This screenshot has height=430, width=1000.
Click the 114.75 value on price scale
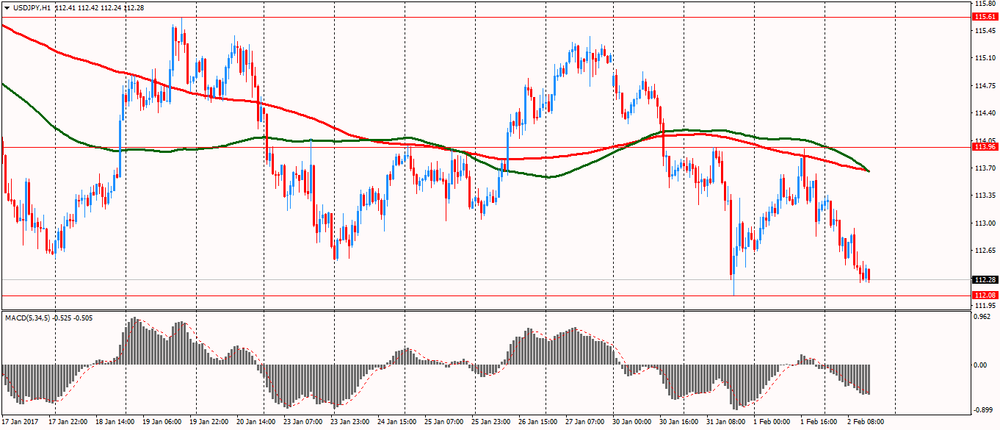pos(984,85)
